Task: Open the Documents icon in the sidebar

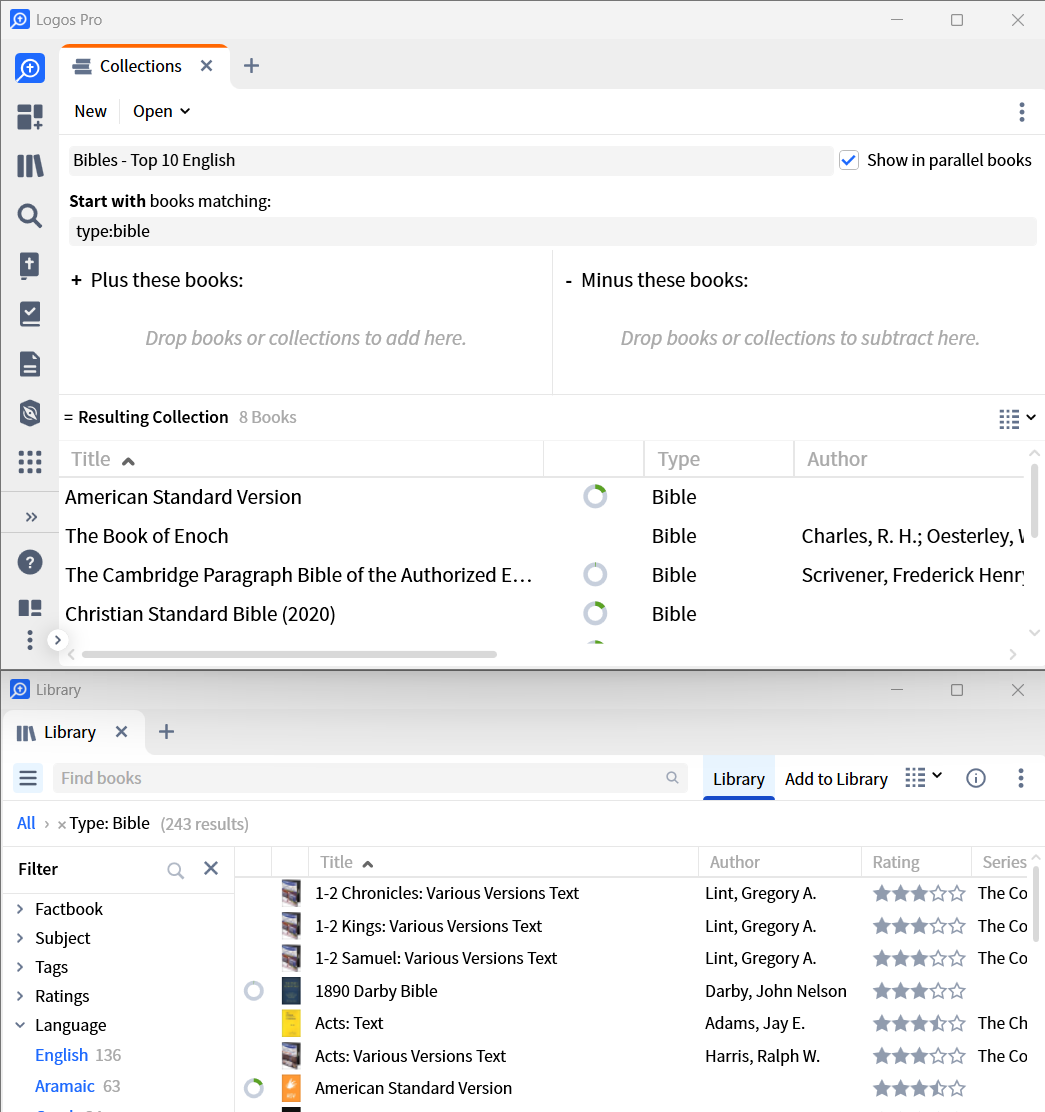Action: [x=29, y=363]
